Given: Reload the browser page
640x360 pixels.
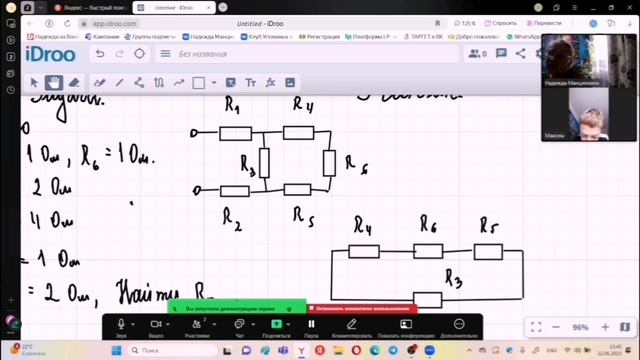Looking at the screenshot, I should pos(67,24).
